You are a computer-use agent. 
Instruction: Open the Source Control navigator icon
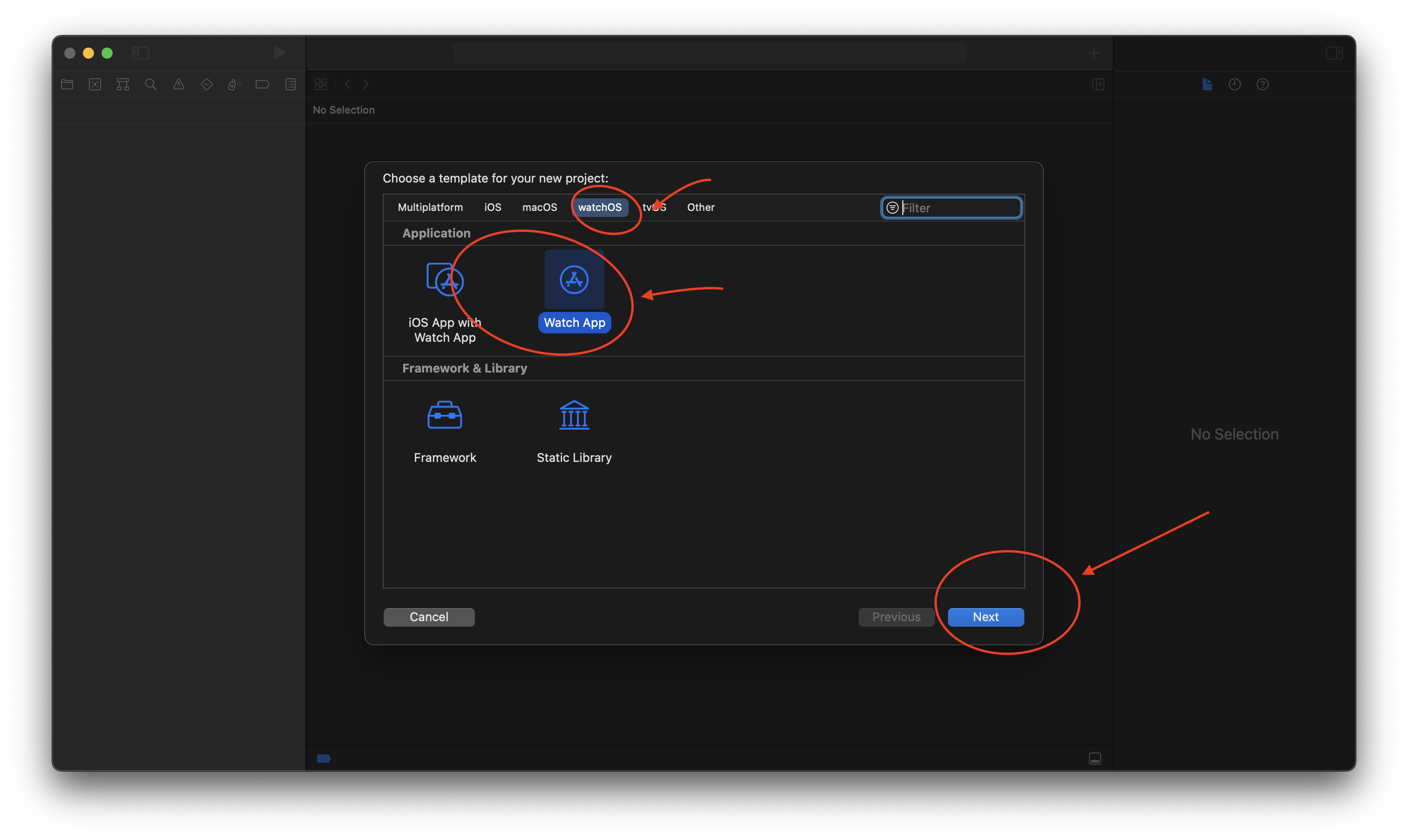[x=95, y=84]
